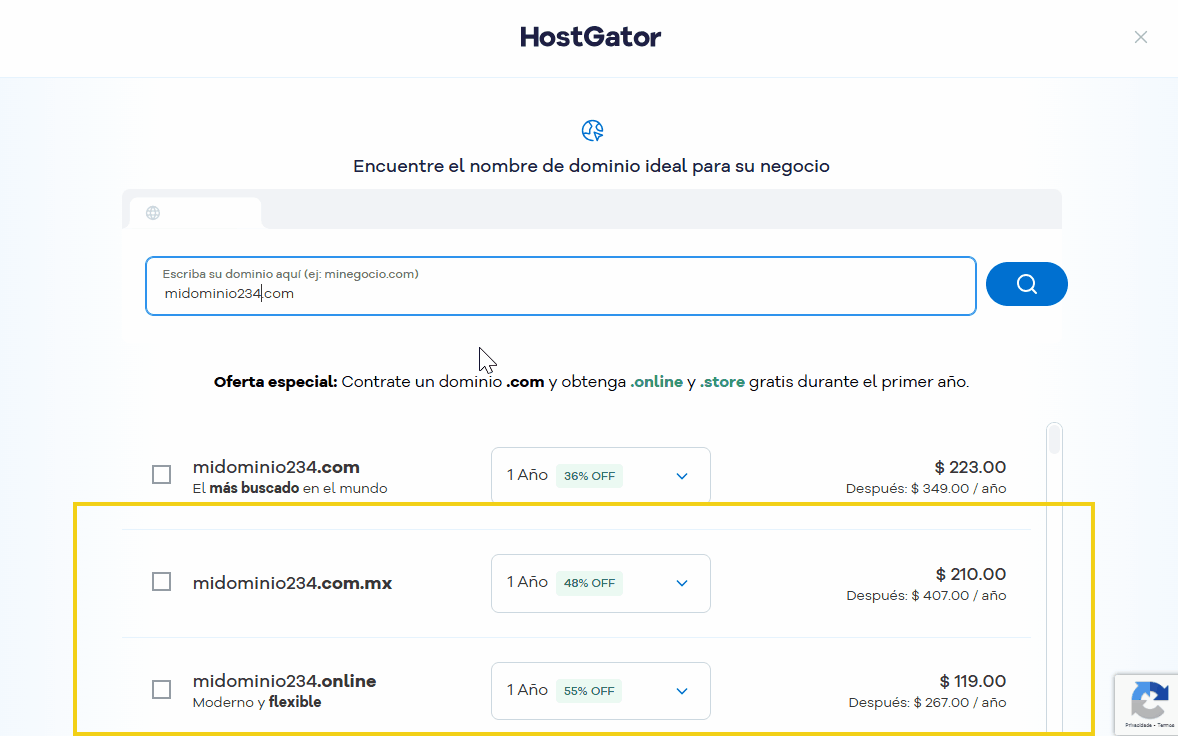Check the midominio234.com checkbox

pyautogui.click(x=162, y=475)
